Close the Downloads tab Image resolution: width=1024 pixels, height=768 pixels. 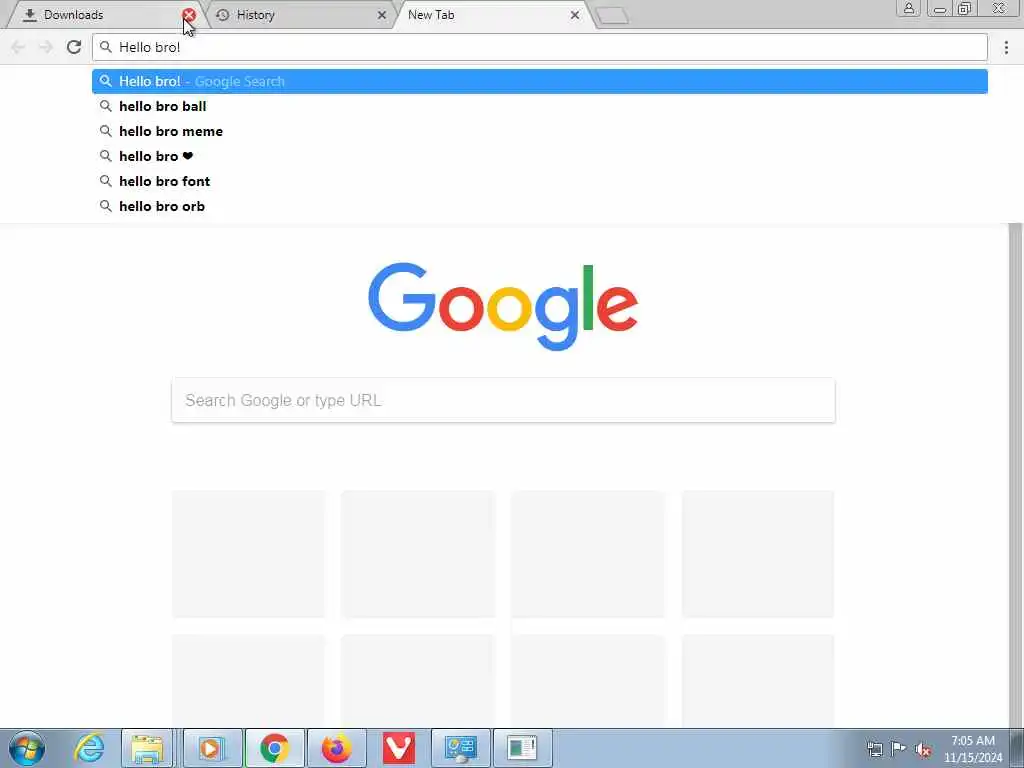click(189, 15)
